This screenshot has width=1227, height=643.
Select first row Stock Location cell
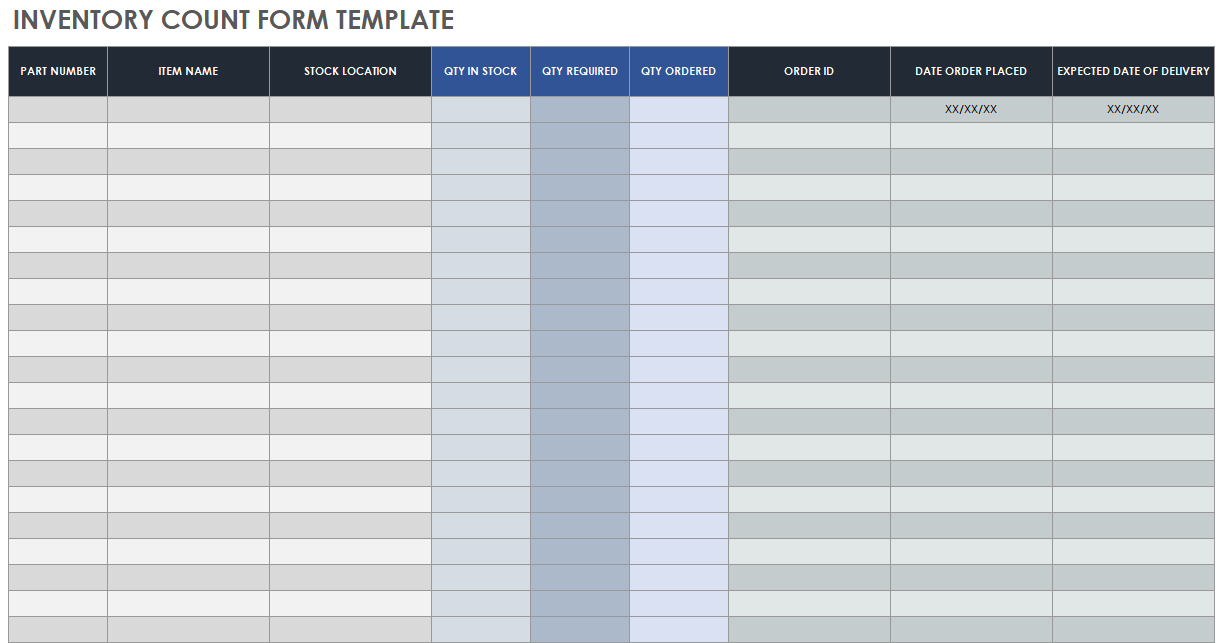[350, 110]
